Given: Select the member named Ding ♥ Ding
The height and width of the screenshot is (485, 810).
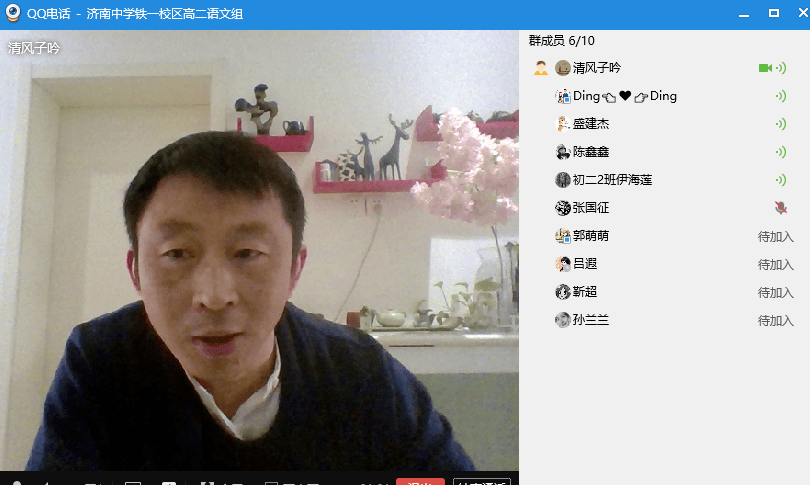Looking at the screenshot, I should point(625,96).
